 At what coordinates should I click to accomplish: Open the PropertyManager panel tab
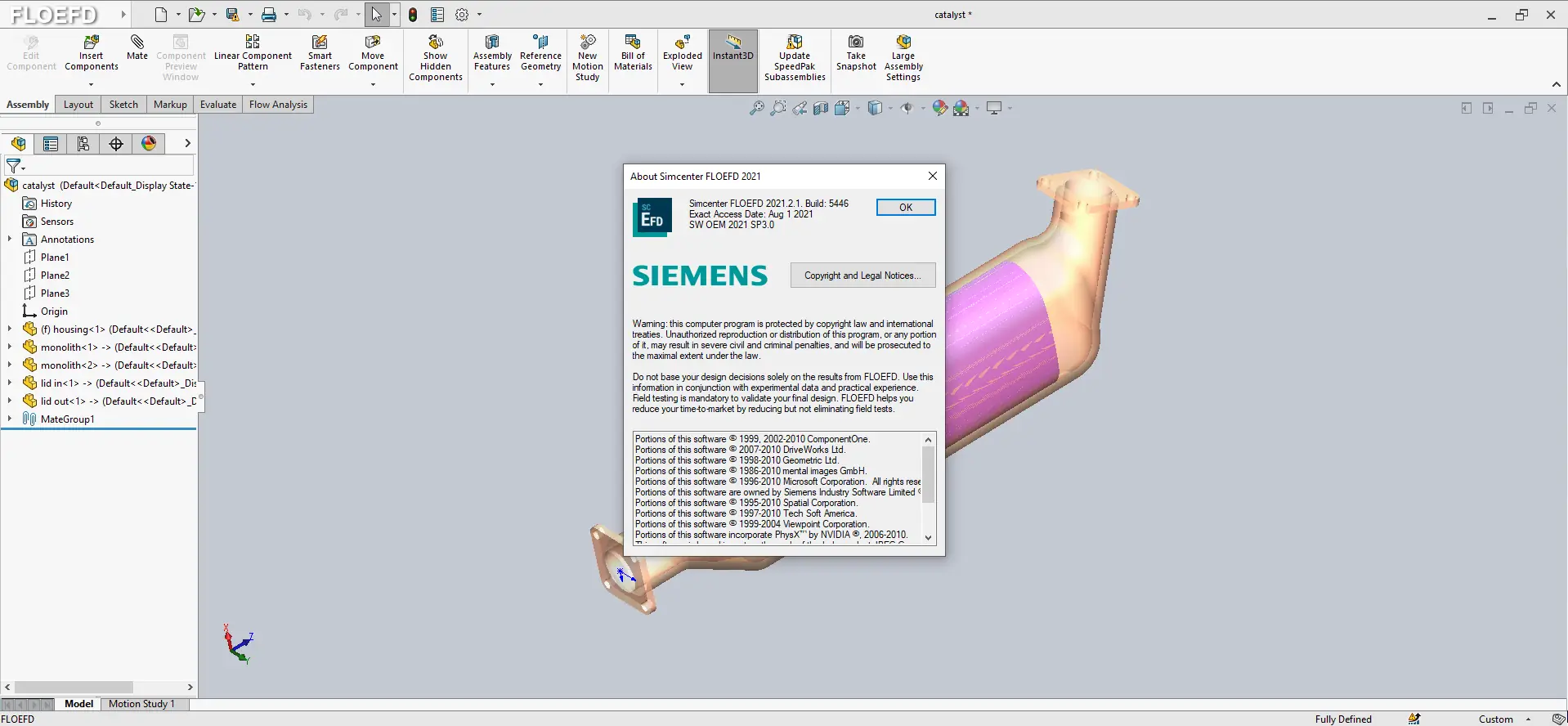coord(51,144)
